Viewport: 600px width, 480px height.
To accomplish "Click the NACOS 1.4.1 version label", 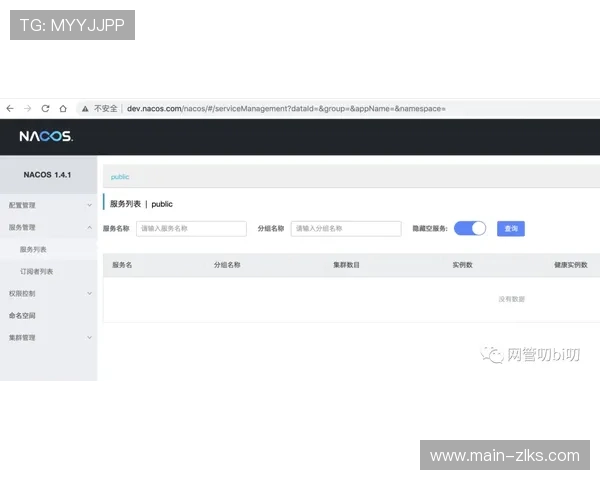I will [x=47, y=175].
